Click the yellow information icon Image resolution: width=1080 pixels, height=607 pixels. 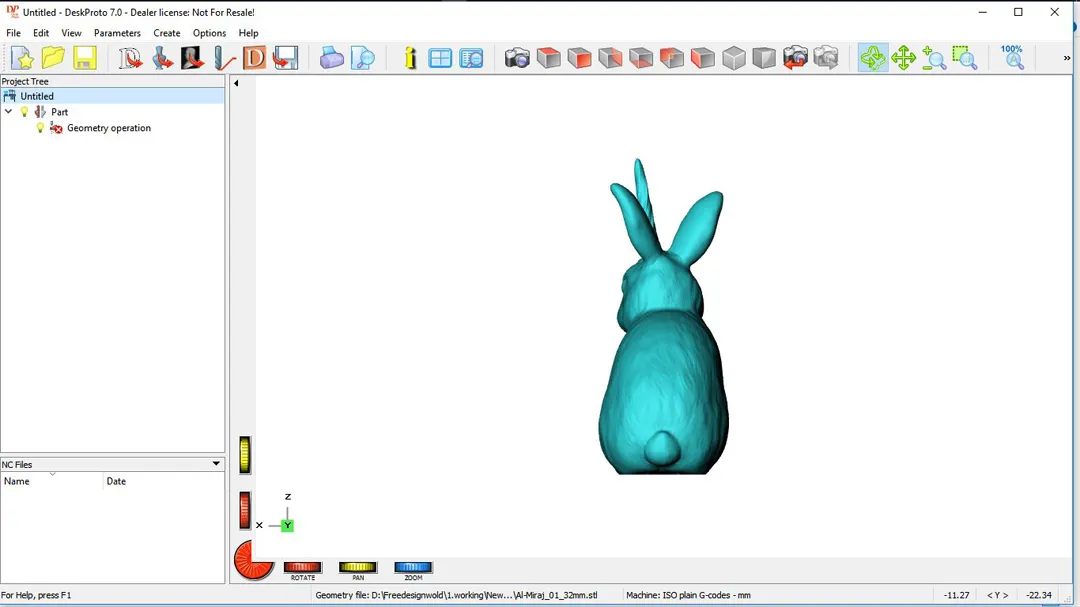click(410, 58)
